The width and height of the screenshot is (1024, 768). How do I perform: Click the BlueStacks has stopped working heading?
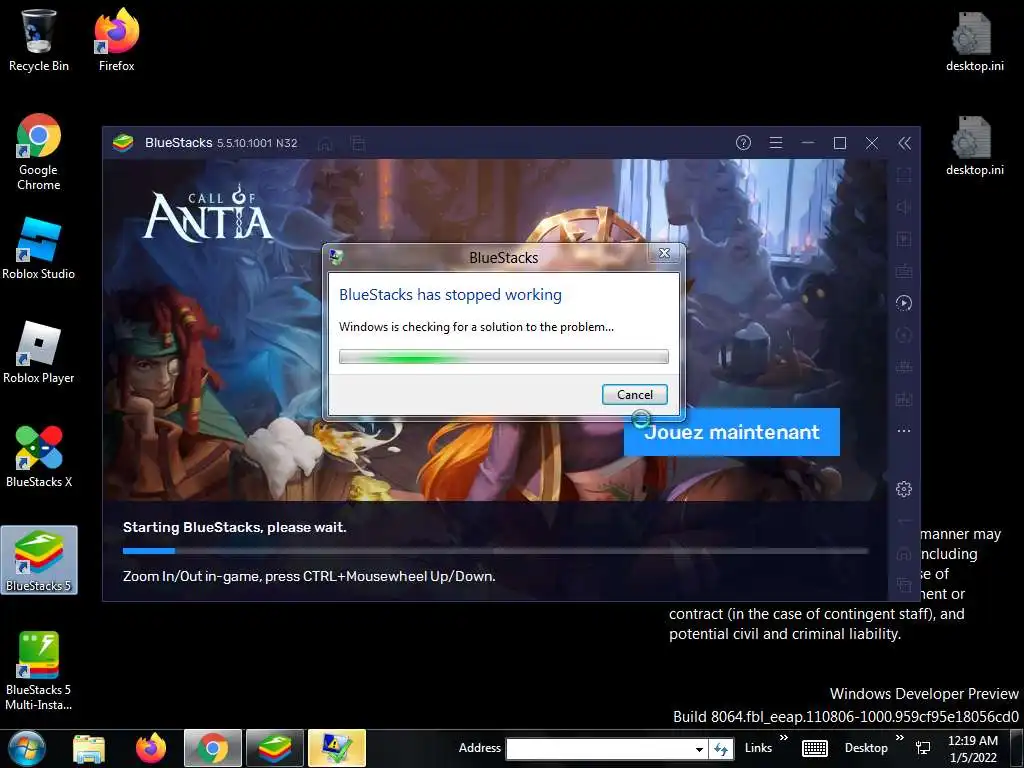coord(450,295)
